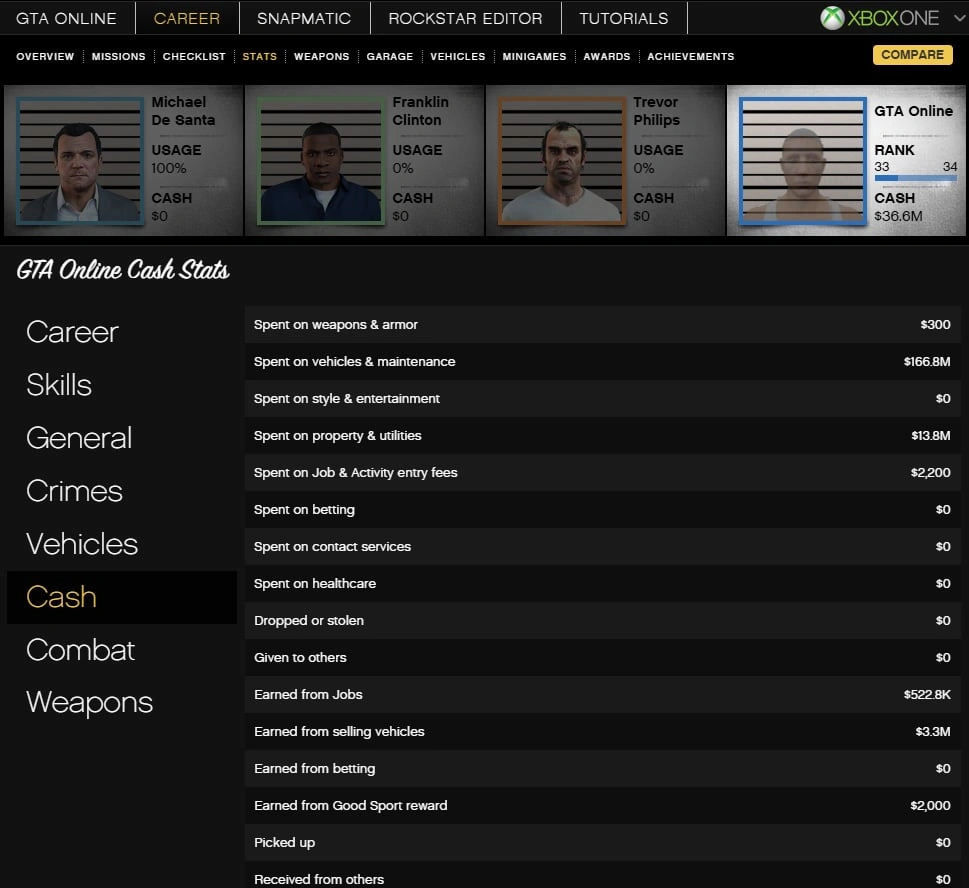The image size is (969, 888).
Task: Select Michael De Santa's mugshot
Action: point(80,160)
